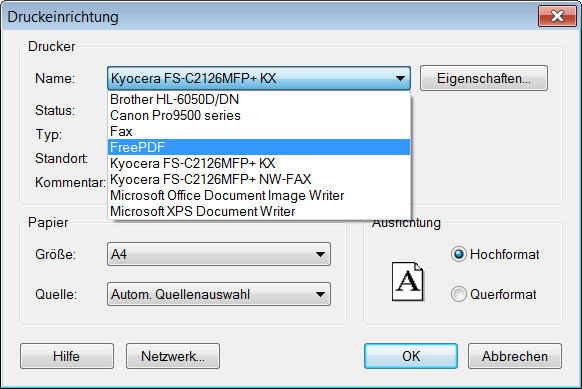This screenshot has height=389, width=582.
Task: Choose Microsoft XPS Document Writer
Action: pyautogui.click(x=259, y=211)
